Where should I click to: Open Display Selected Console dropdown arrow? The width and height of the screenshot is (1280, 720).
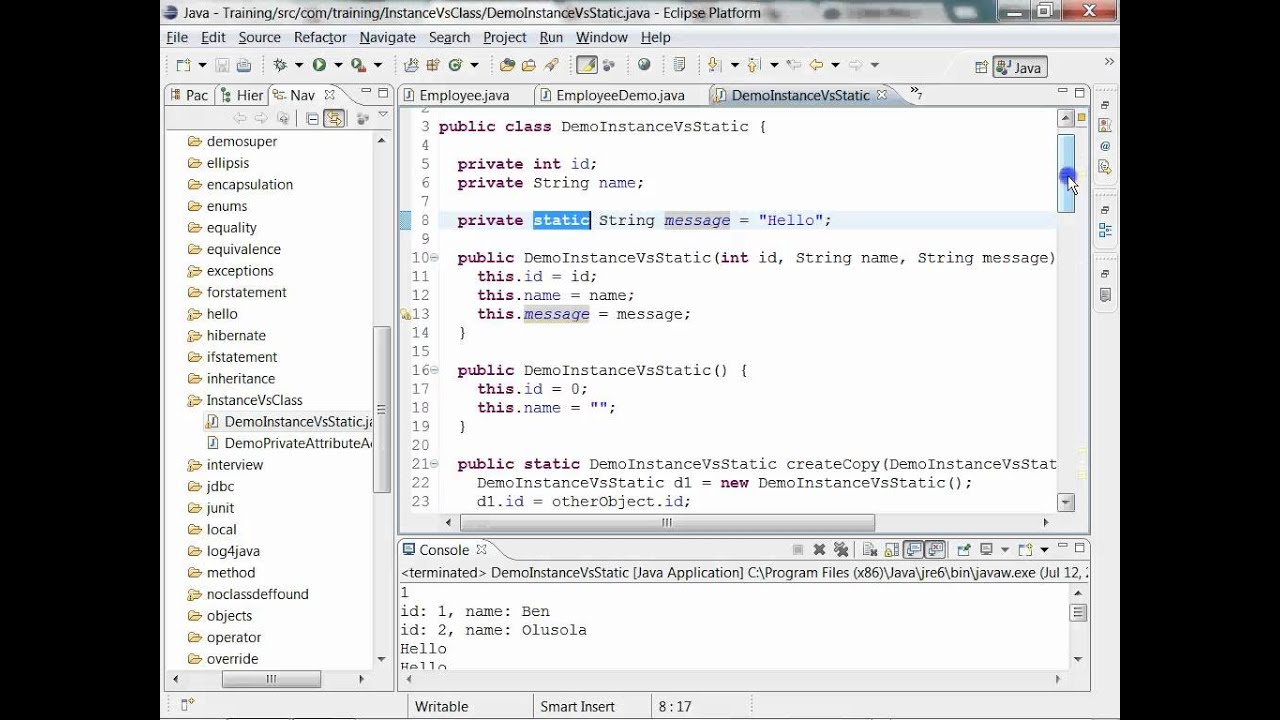click(1003, 550)
